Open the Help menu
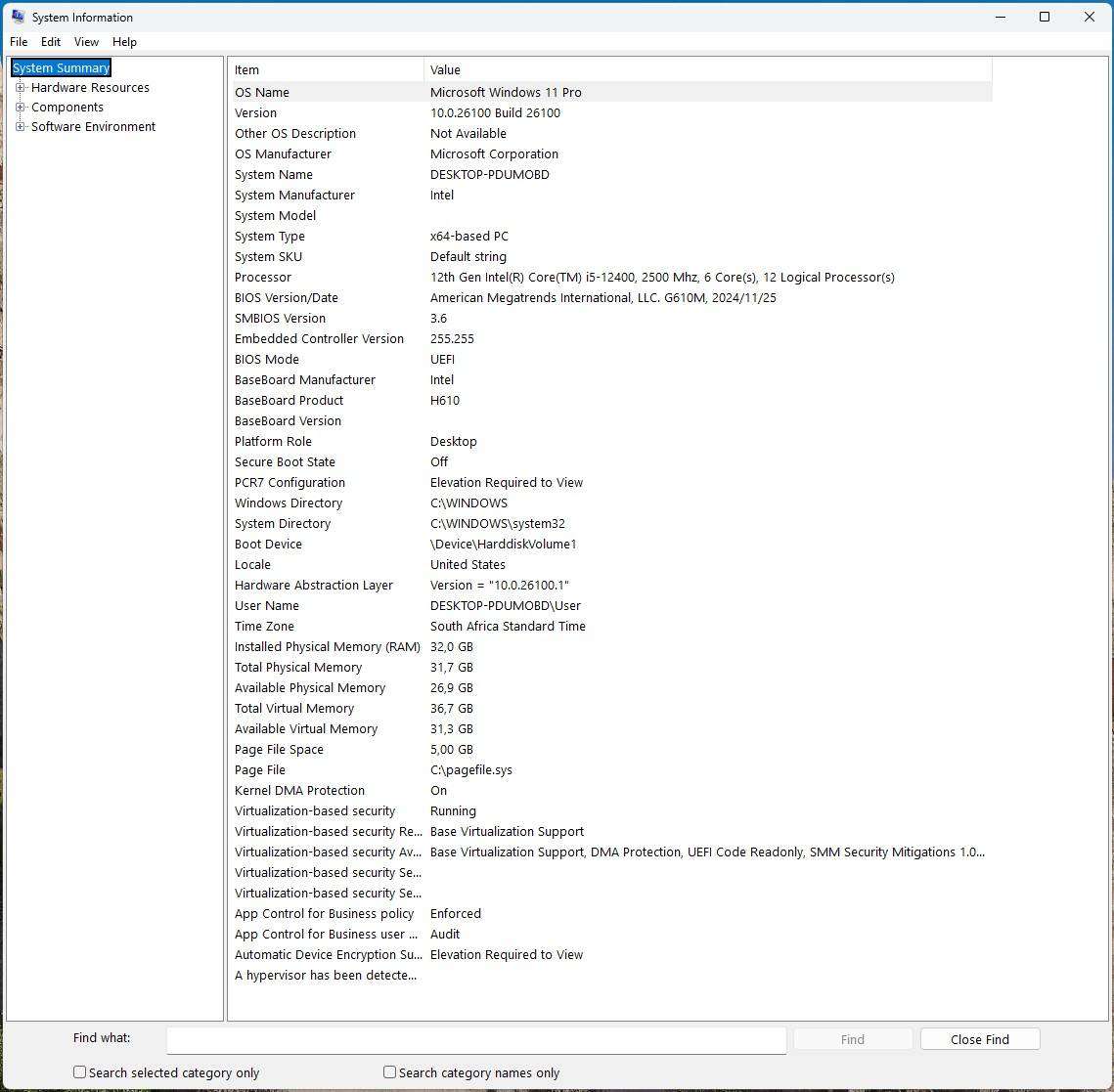The image size is (1114, 1092). (x=124, y=41)
